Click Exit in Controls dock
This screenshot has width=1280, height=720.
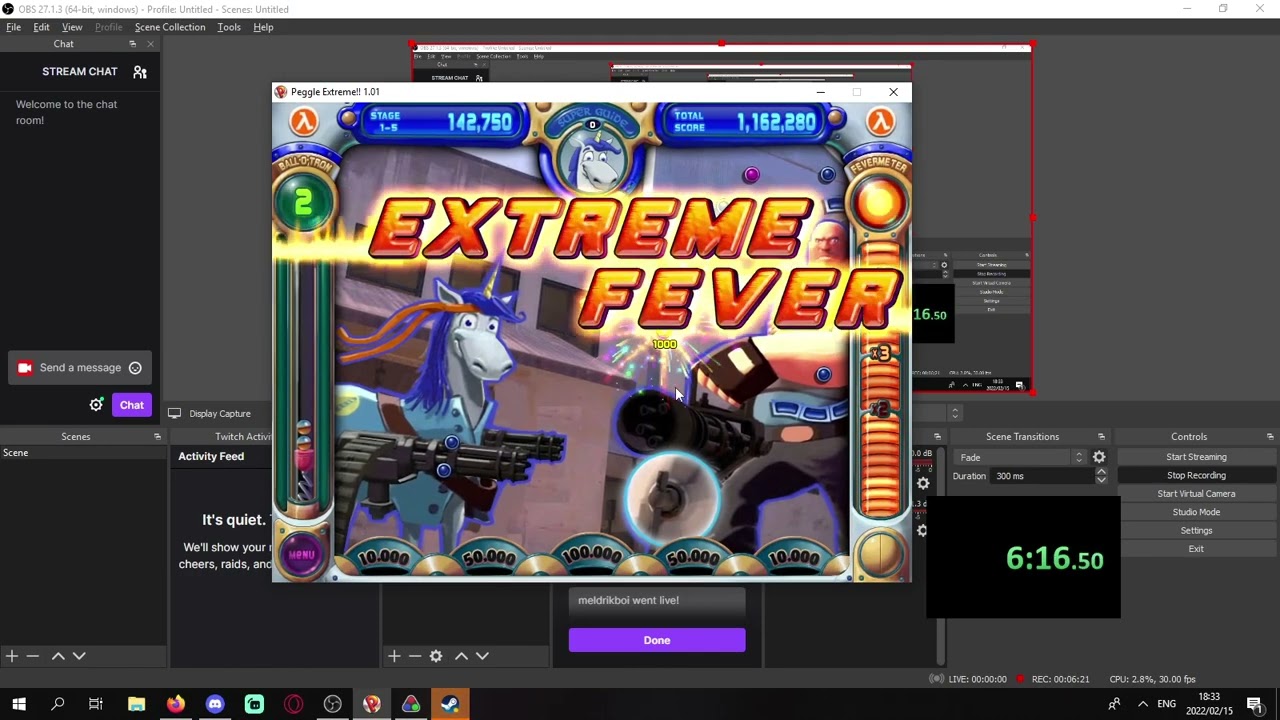point(1196,549)
